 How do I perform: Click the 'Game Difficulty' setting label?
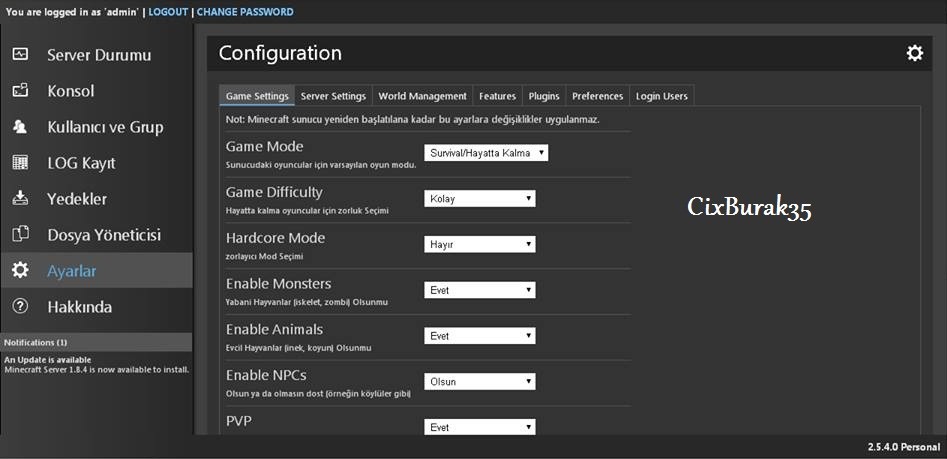274,192
